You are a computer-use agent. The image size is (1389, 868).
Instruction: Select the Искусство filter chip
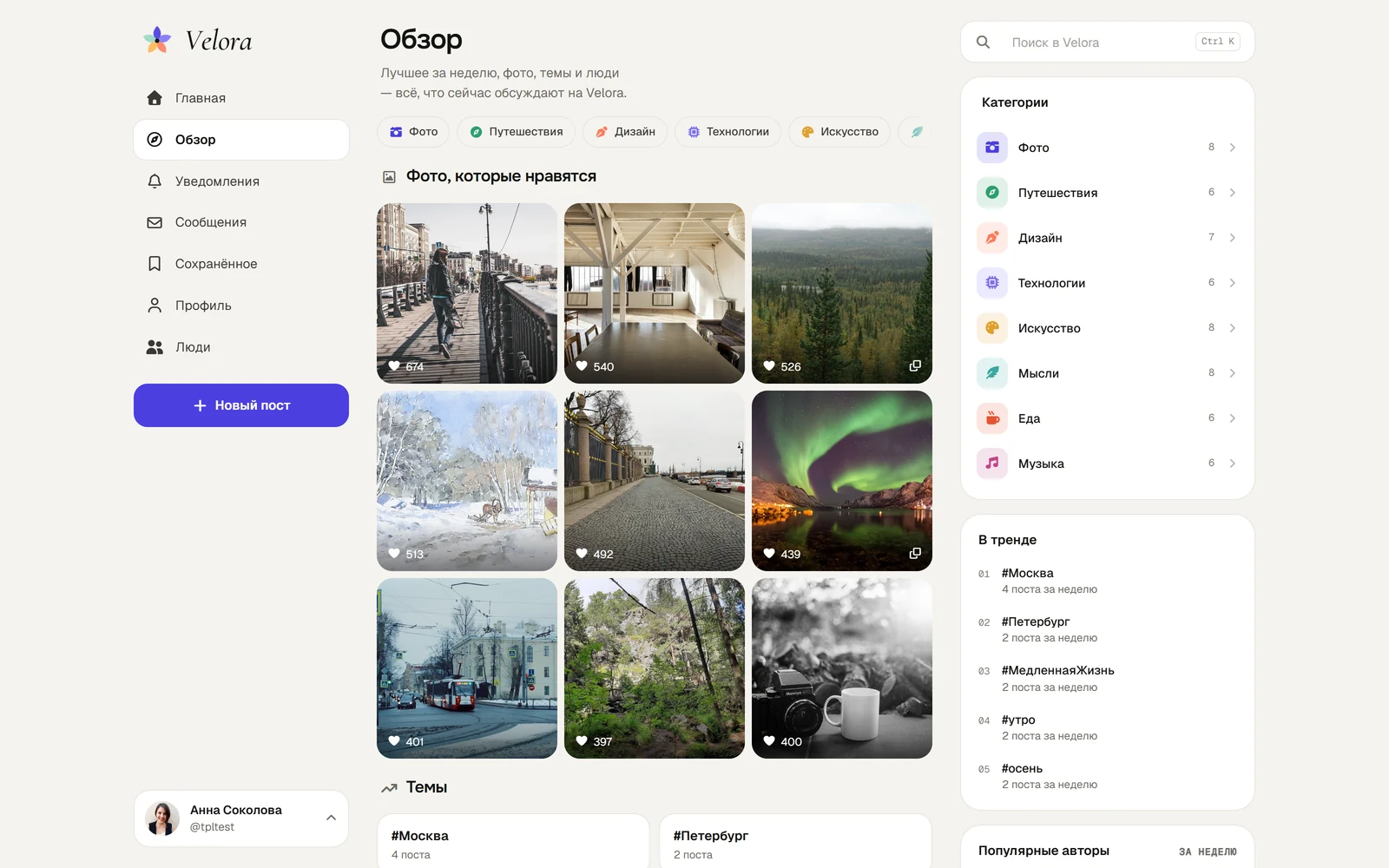pyautogui.click(x=839, y=132)
